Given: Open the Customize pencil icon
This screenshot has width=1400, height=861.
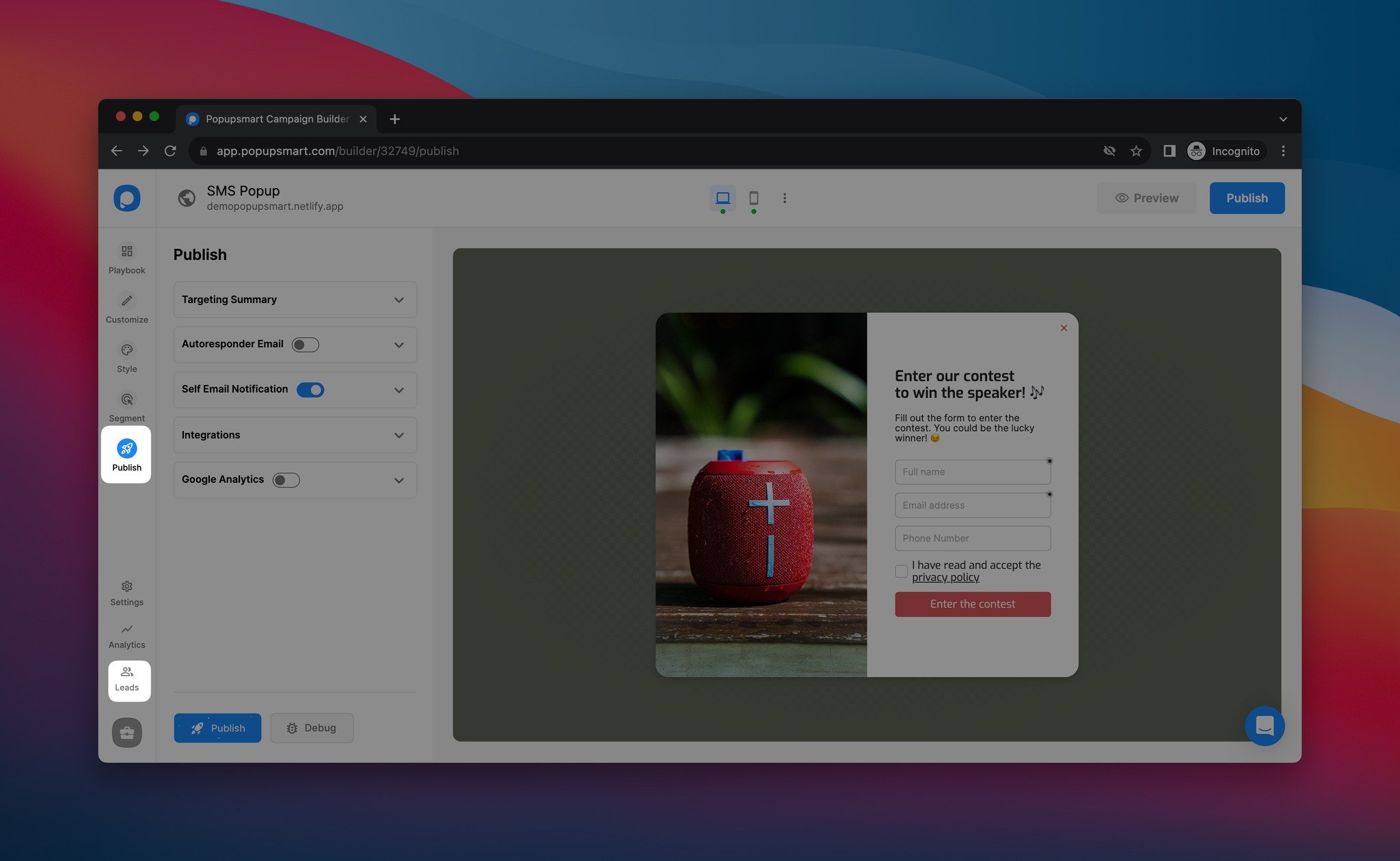Looking at the screenshot, I should (x=126, y=301).
